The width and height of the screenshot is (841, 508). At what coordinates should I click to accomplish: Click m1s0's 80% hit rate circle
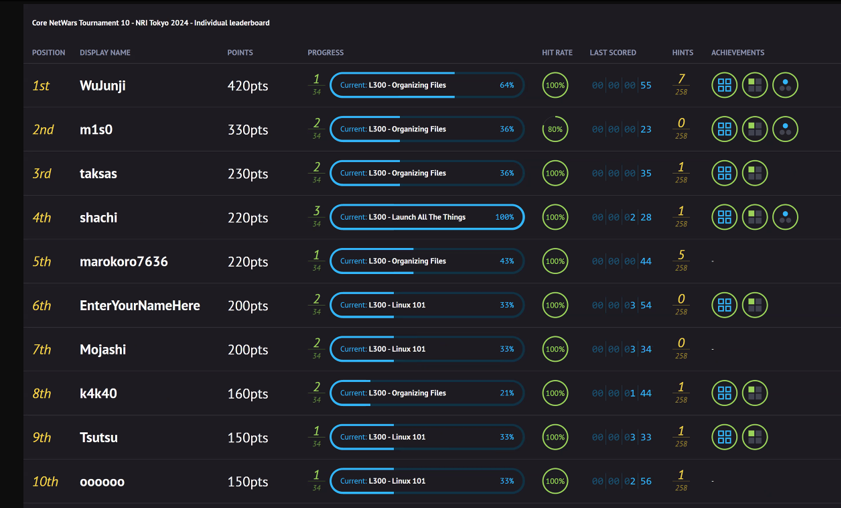pos(555,130)
